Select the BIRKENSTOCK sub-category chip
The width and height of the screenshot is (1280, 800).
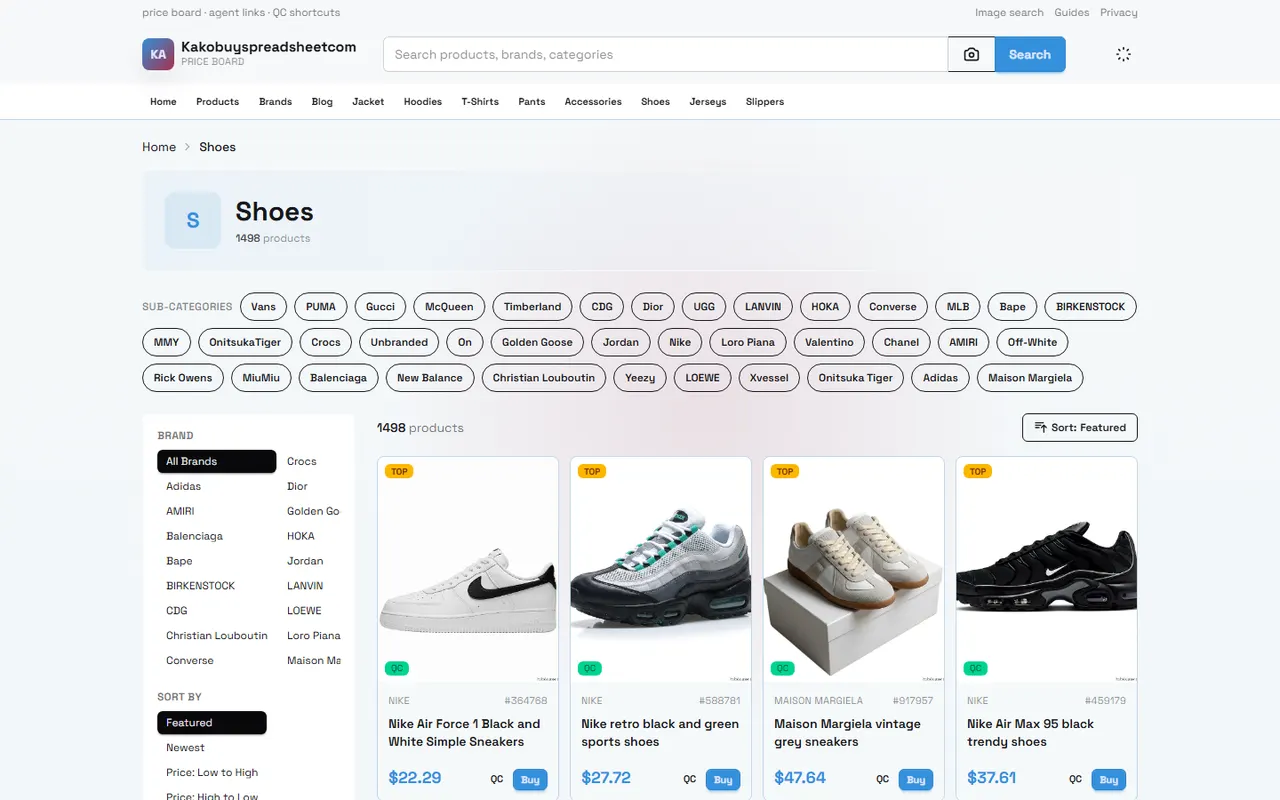point(1090,307)
